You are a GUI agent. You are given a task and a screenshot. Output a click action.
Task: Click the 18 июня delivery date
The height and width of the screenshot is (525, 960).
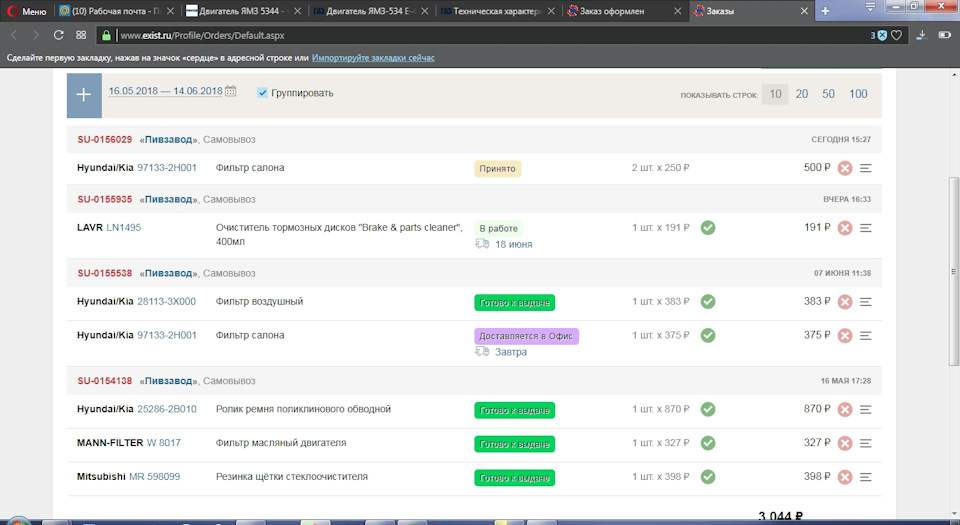(x=514, y=244)
